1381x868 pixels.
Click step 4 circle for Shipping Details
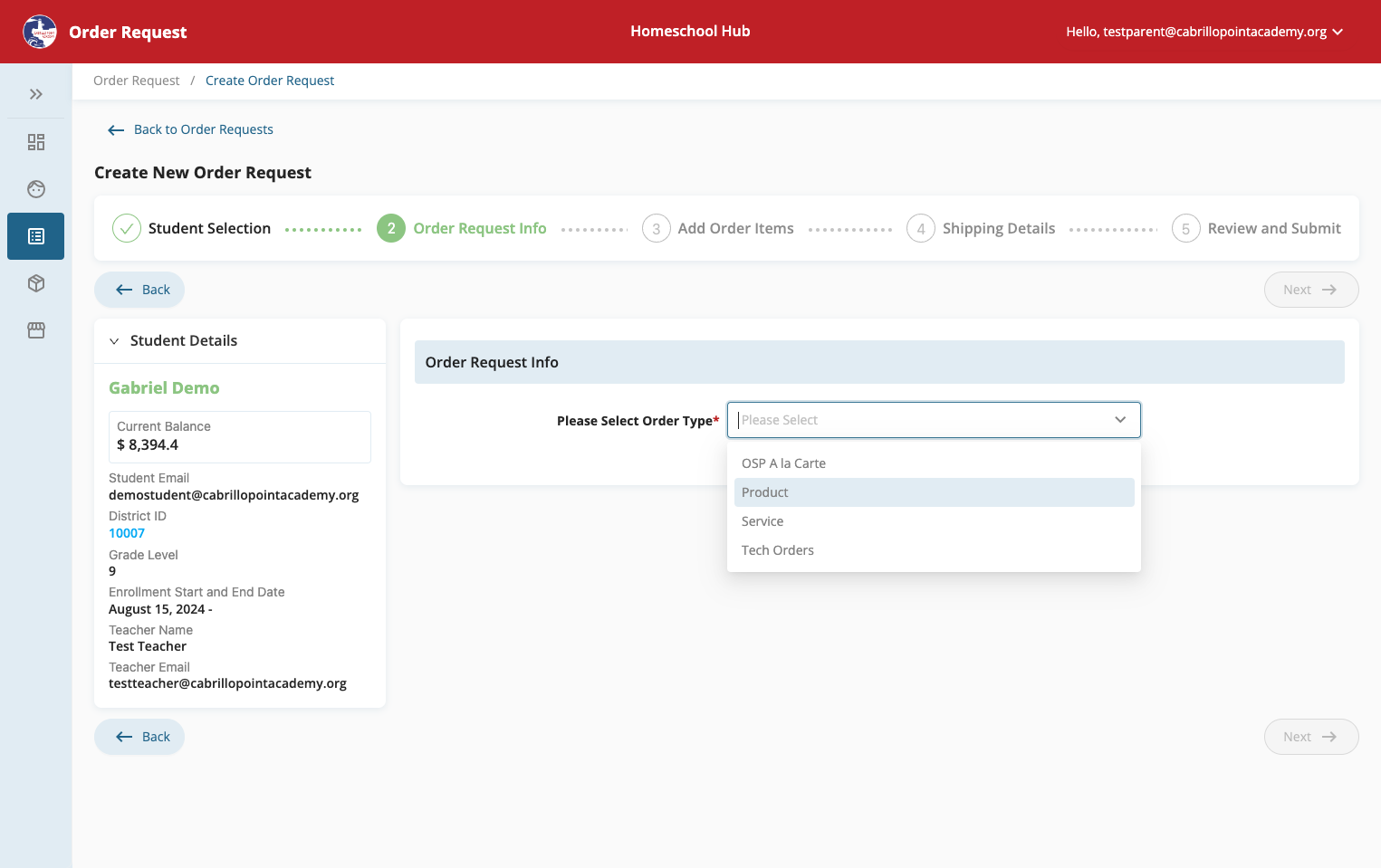921,228
